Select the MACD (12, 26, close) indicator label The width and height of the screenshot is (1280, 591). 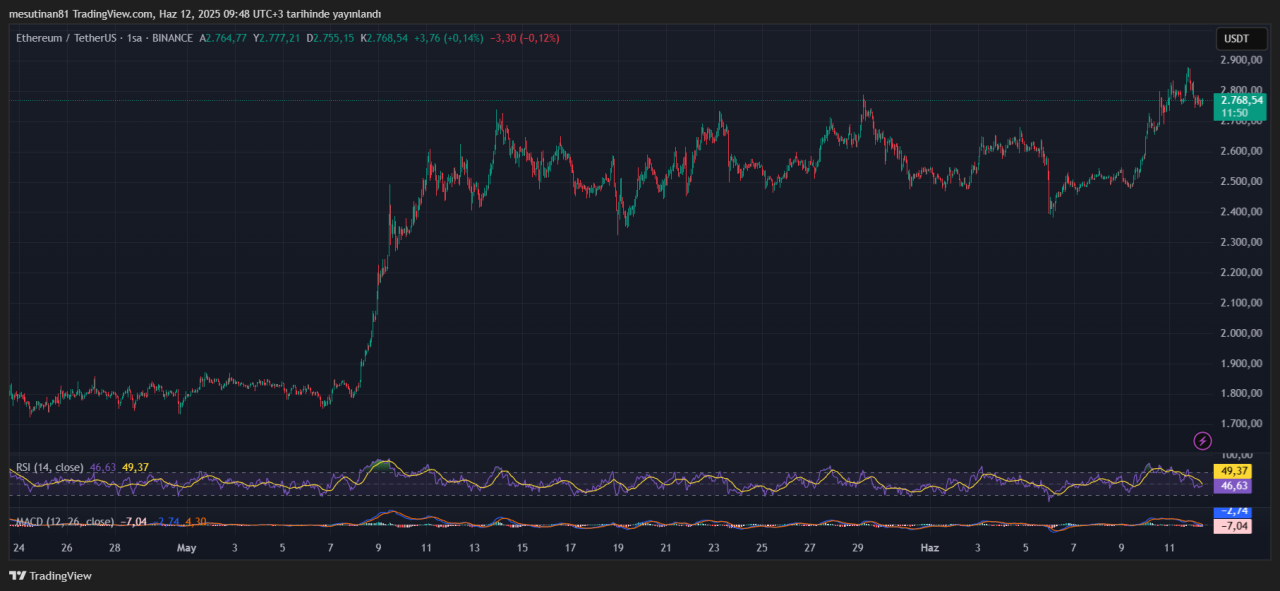[64, 522]
